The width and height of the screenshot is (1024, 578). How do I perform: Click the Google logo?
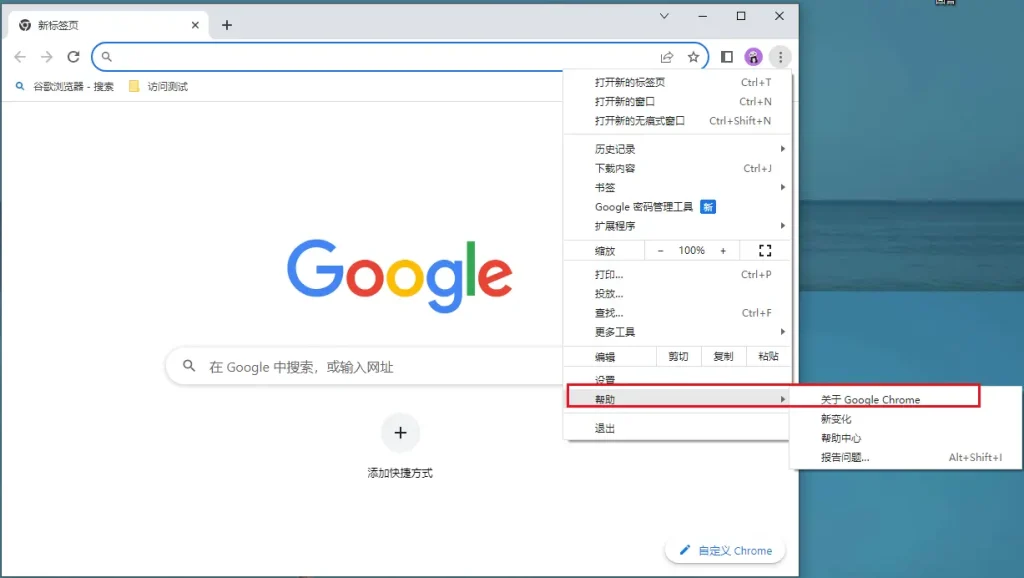tap(400, 276)
